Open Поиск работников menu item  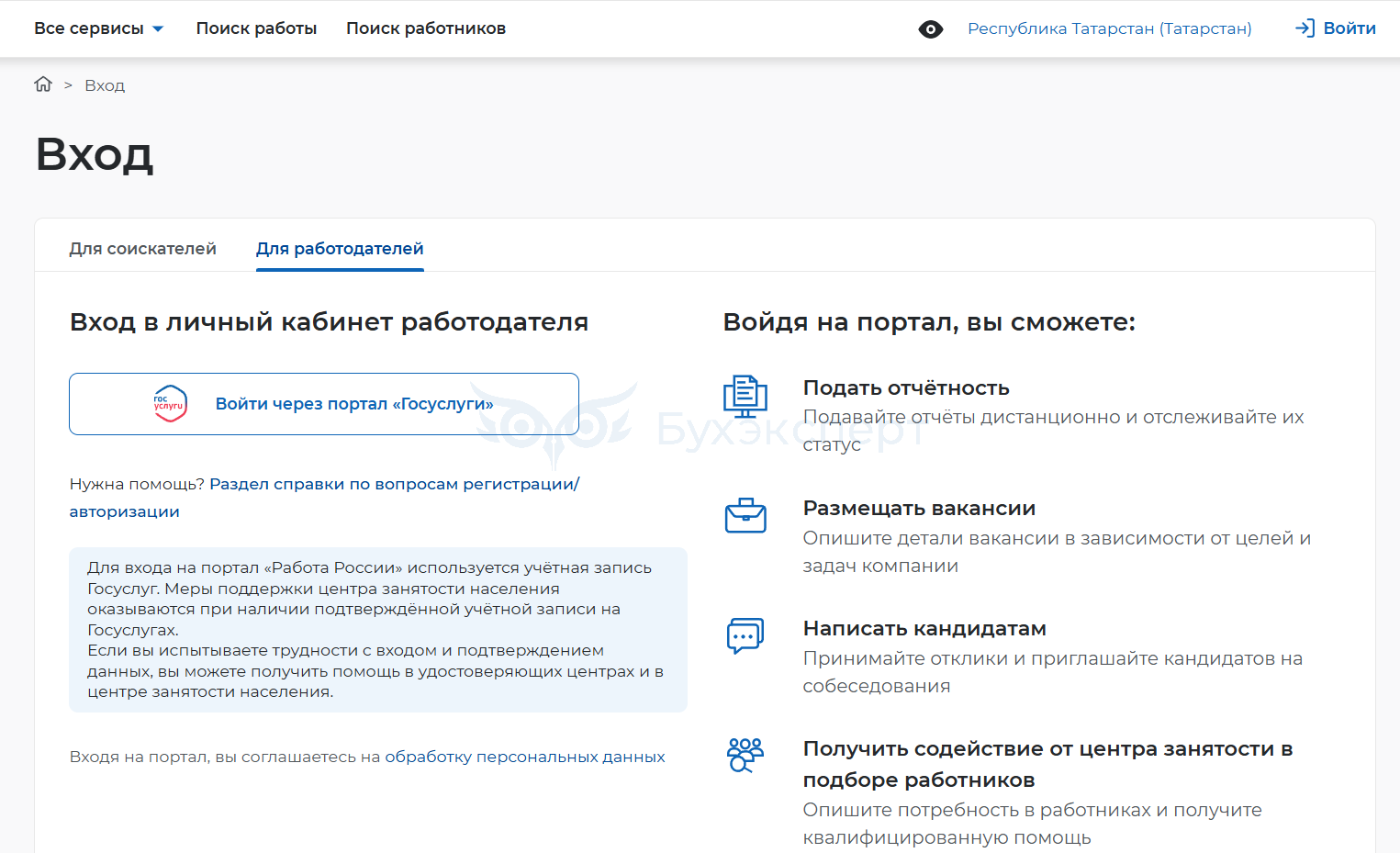(x=426, y=28)
